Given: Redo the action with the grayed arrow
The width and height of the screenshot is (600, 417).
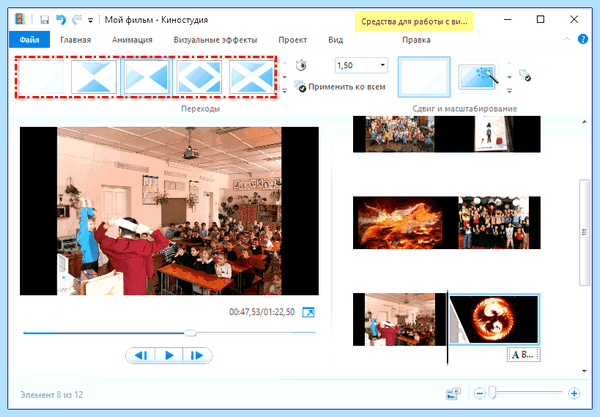Looking at the screenshot, I should (x=77, y=20).
